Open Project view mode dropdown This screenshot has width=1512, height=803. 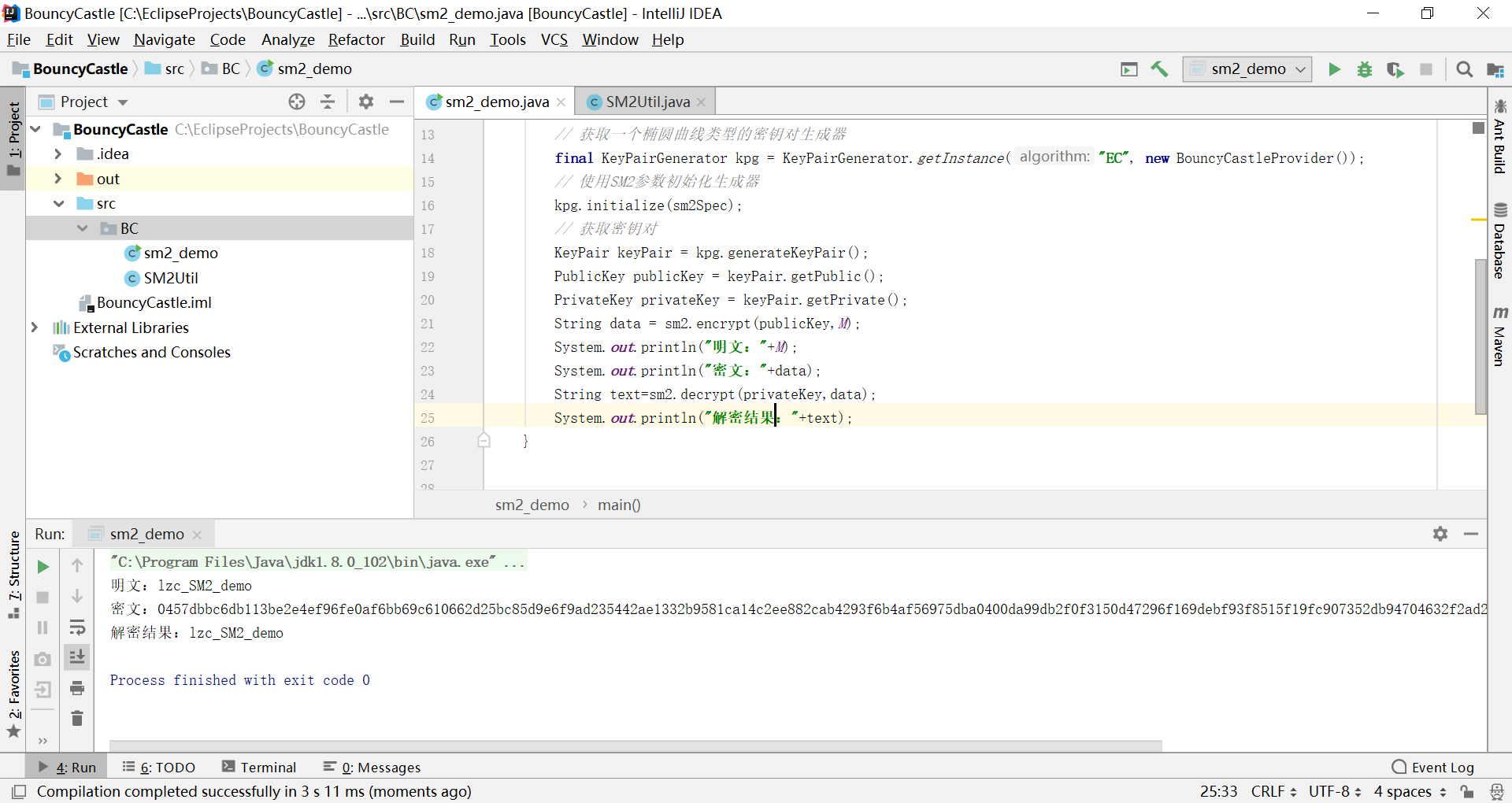pos(123,102)
